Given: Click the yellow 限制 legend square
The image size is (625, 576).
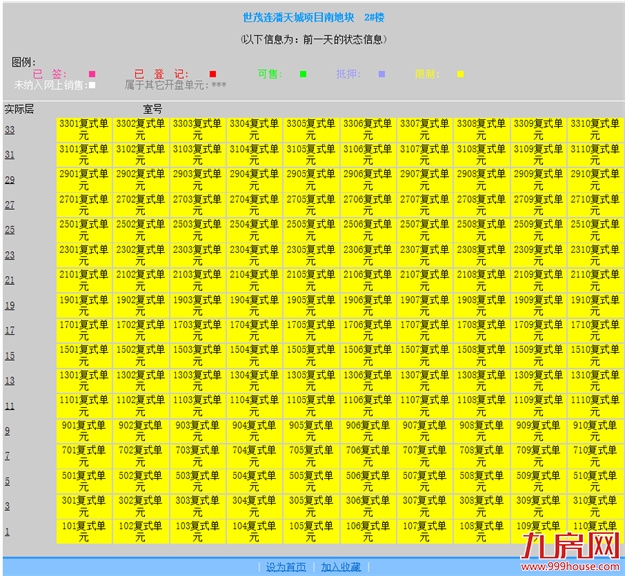Looking at the screenshot, I should [x=460, y=74].
